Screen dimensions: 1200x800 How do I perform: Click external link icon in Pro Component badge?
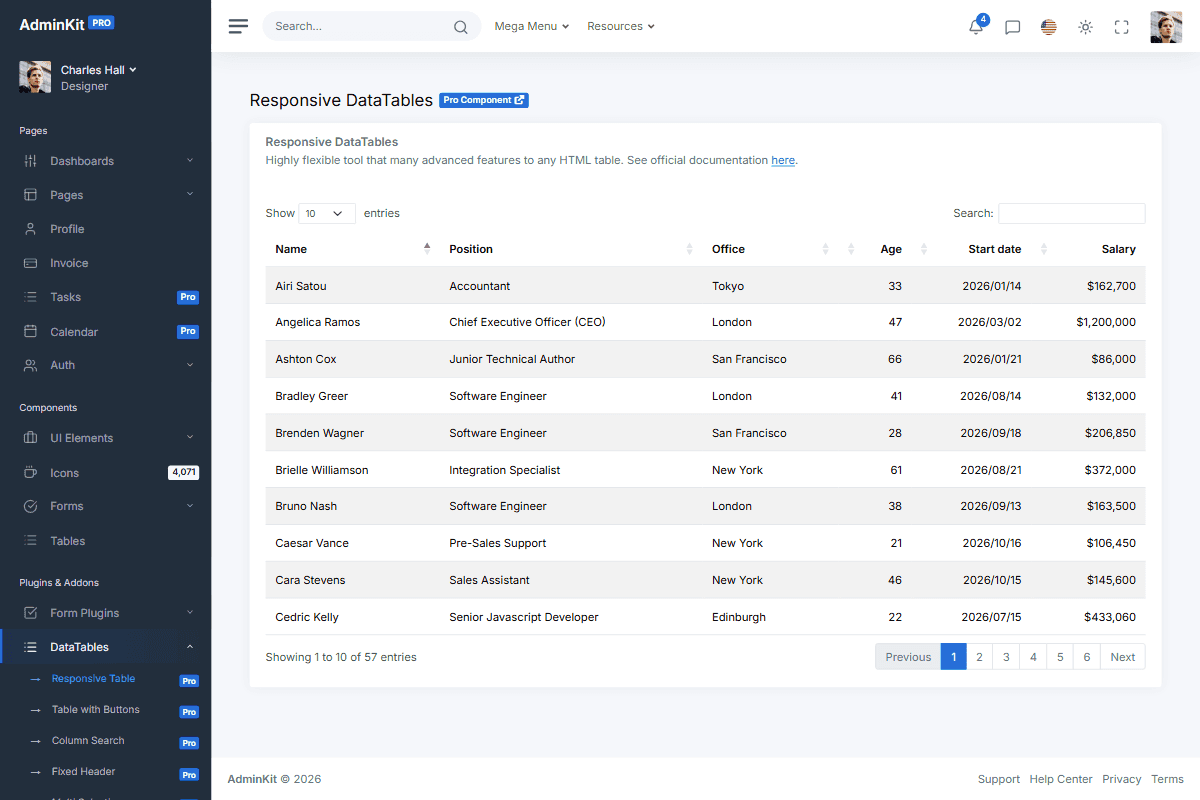coord(519,100)
